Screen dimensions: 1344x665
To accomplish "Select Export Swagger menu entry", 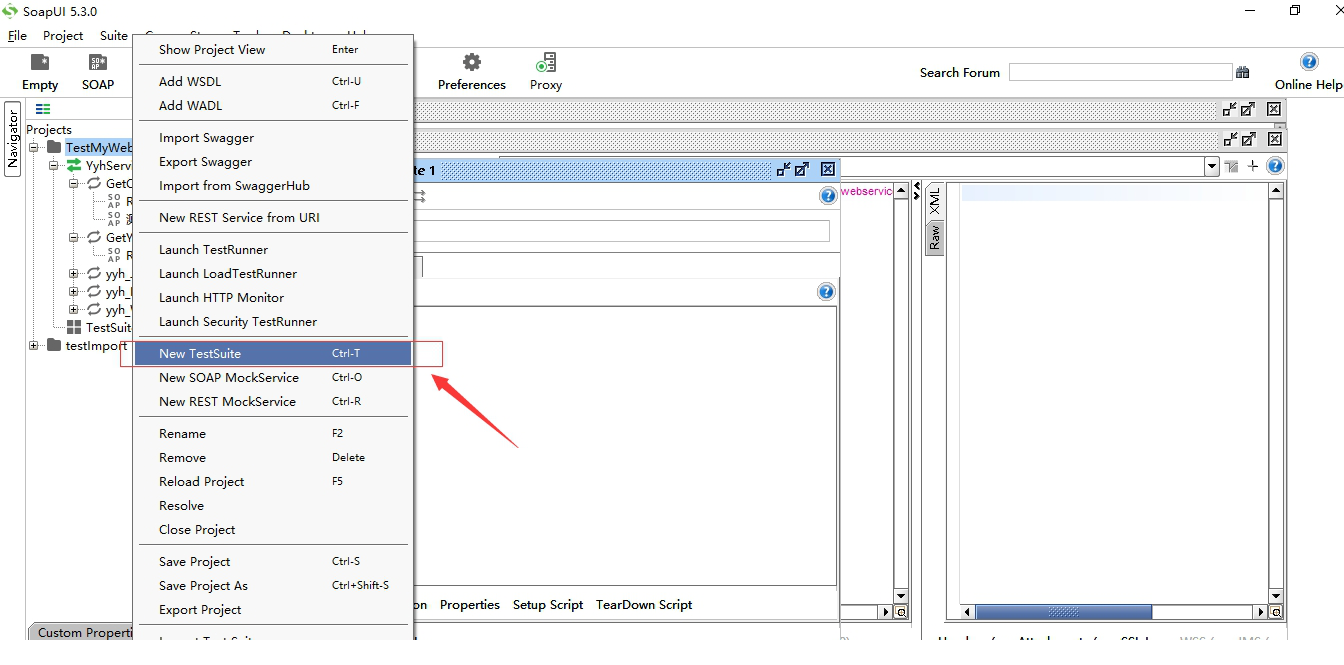I will [x=272, y=161].
